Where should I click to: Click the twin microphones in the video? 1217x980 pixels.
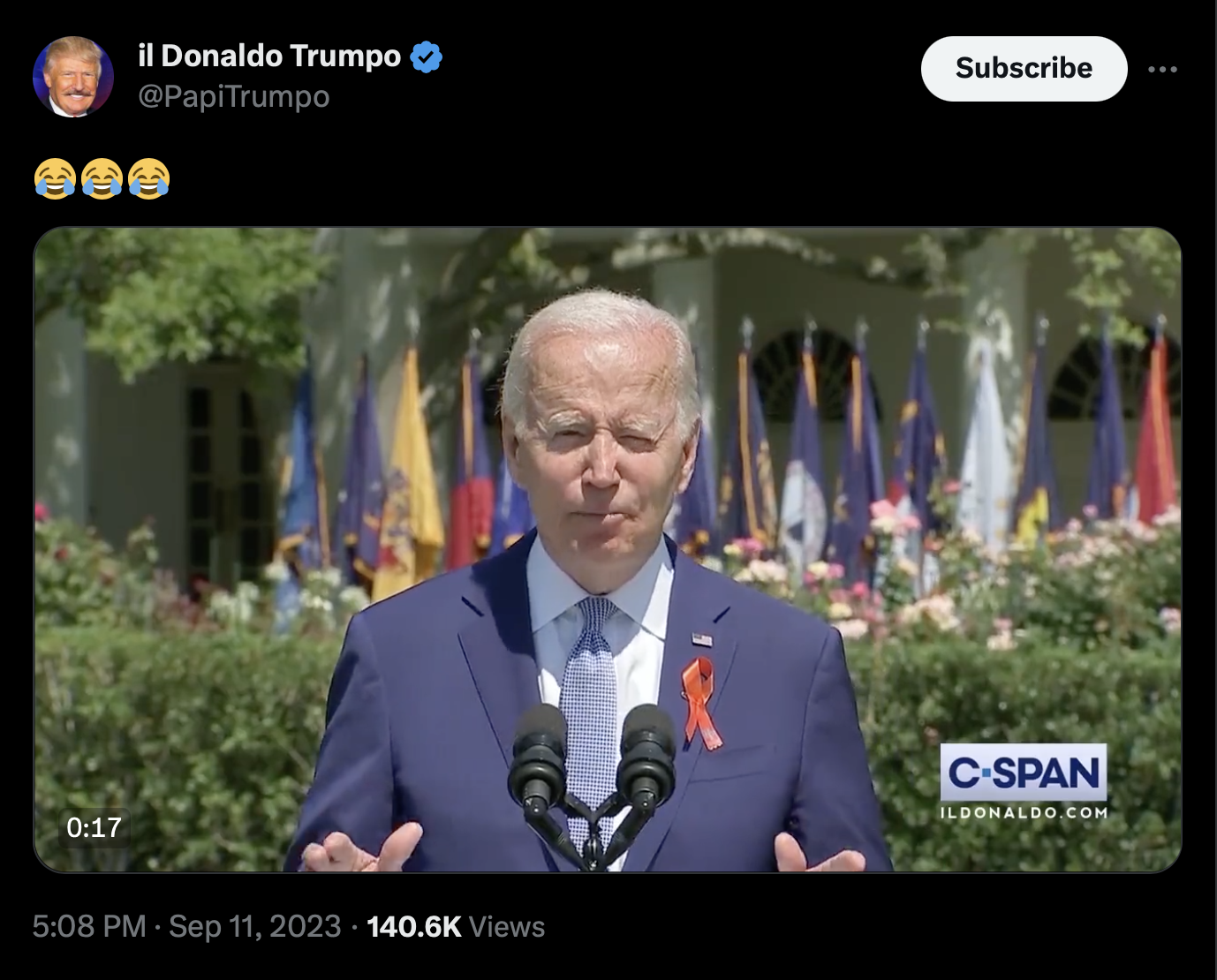pyautogui.click(x=593, y=777)
